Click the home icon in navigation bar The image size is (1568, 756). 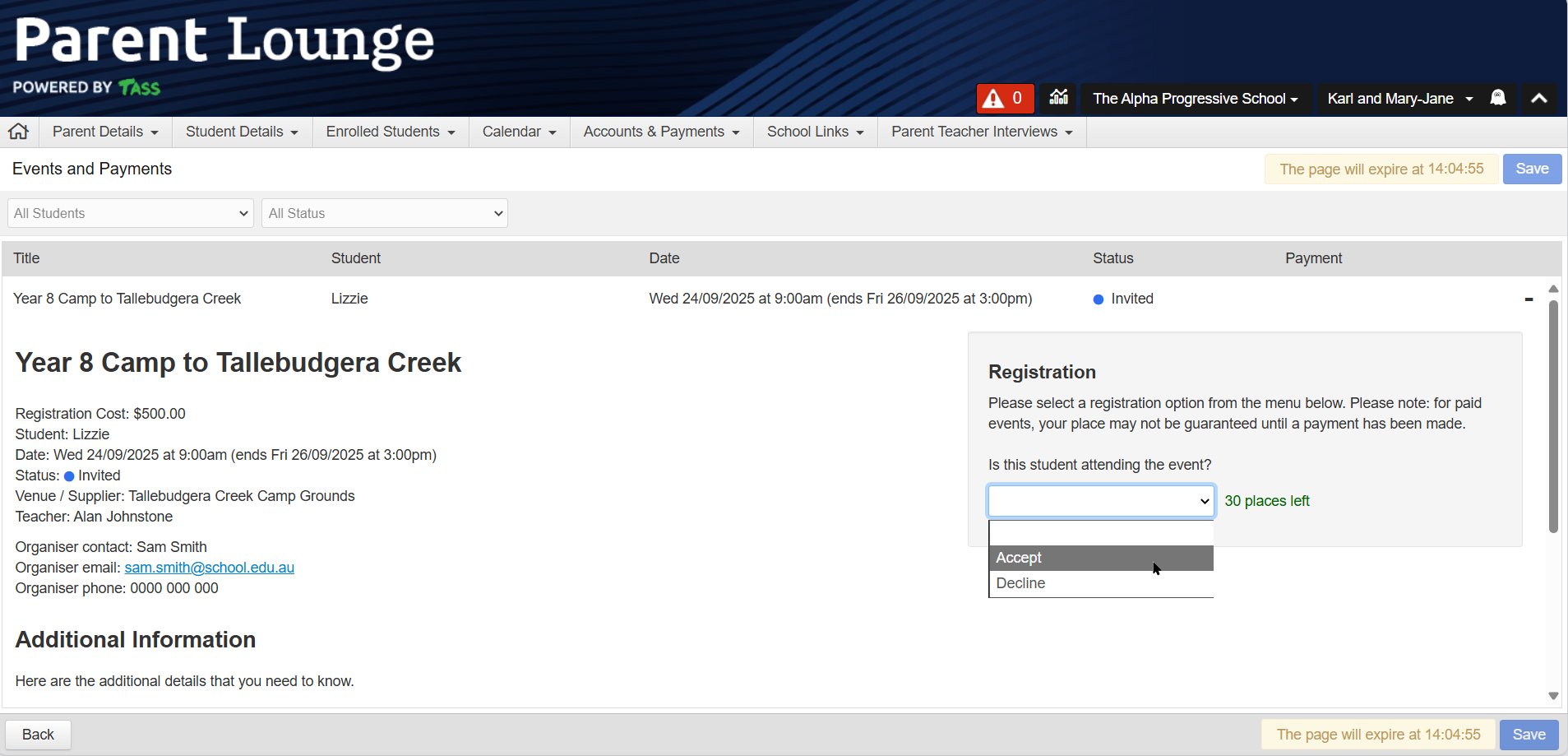coord(18,132)
